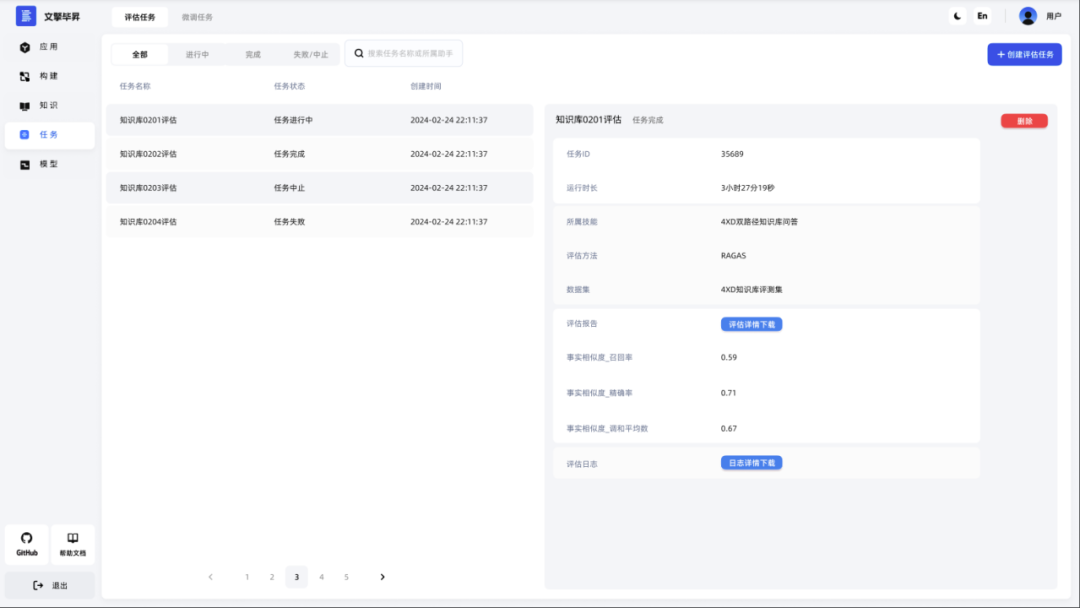Click 4XD知识库评测集 dataset value

[751, 289]
